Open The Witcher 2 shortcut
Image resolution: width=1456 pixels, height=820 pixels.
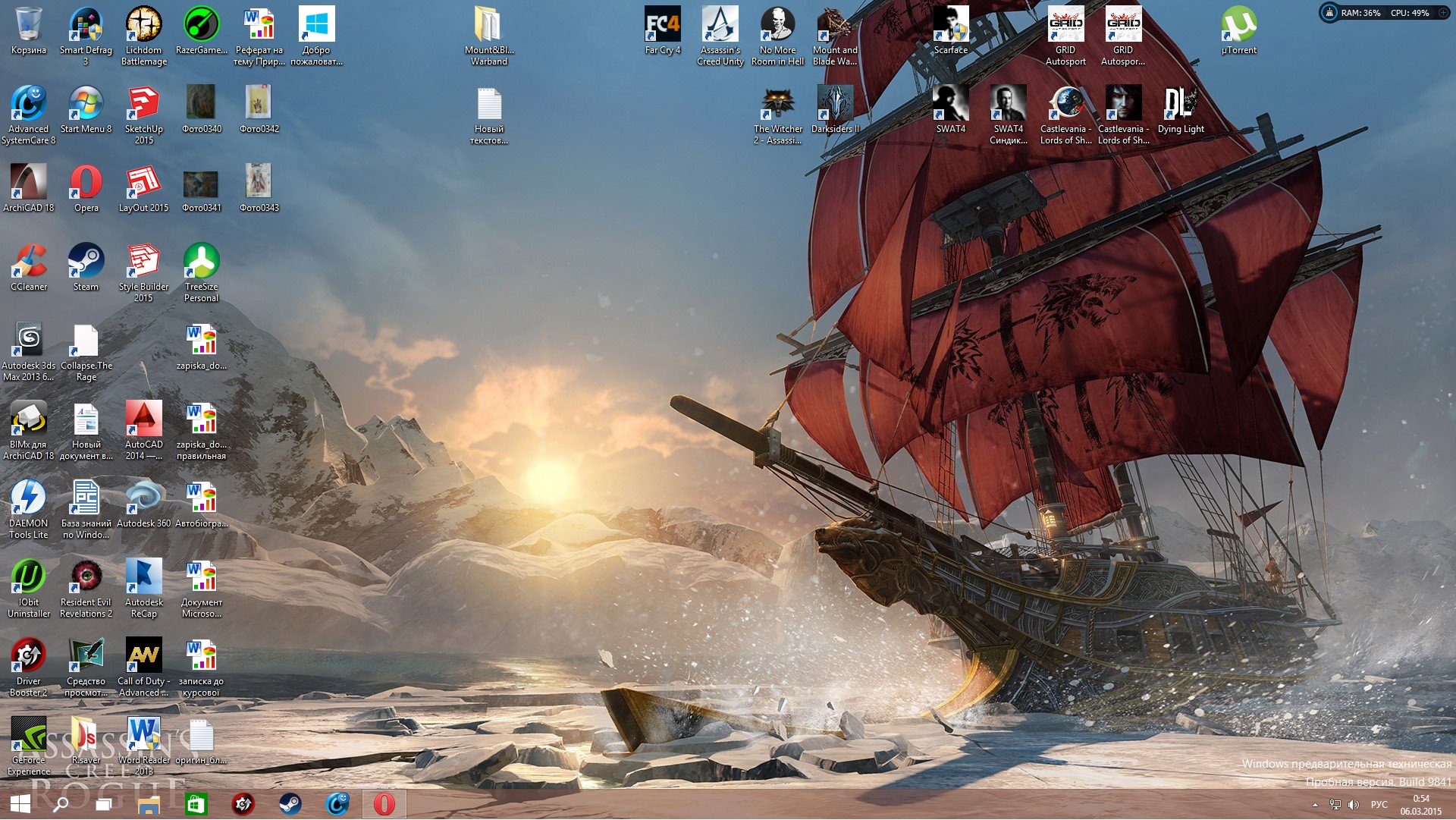pyautogui.click(x=778, y=115)
